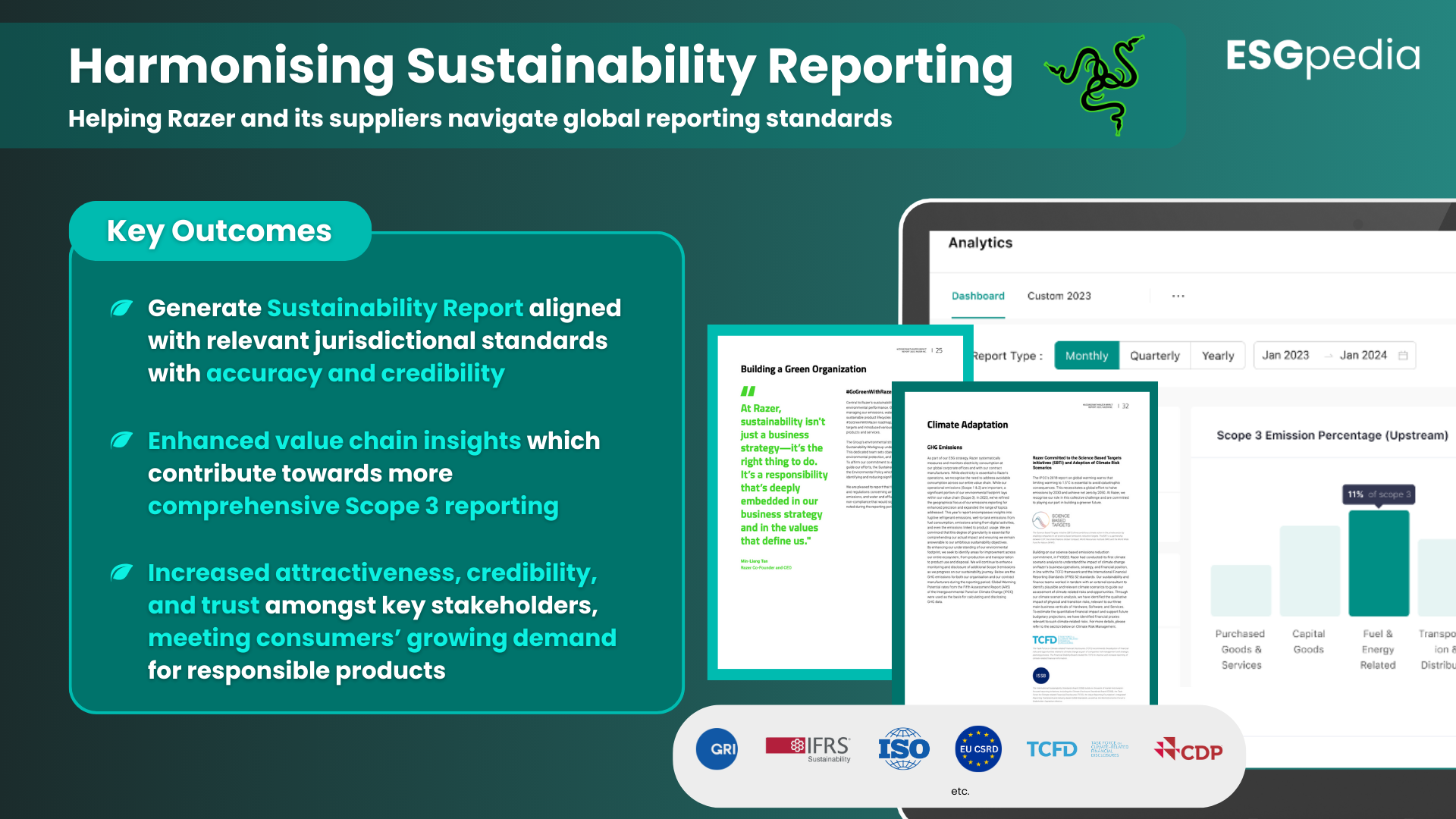The height and width of the screenshot is (819, 1456).
Task: Click the ISSB circle logo in report page
Action: 1040,676
